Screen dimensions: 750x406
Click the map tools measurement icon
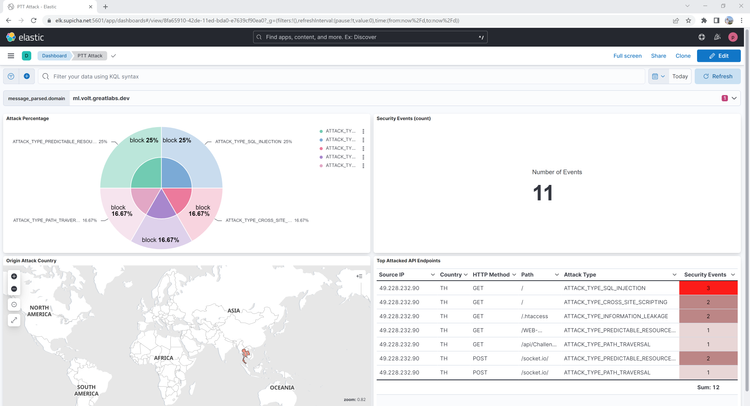(14, 320)
